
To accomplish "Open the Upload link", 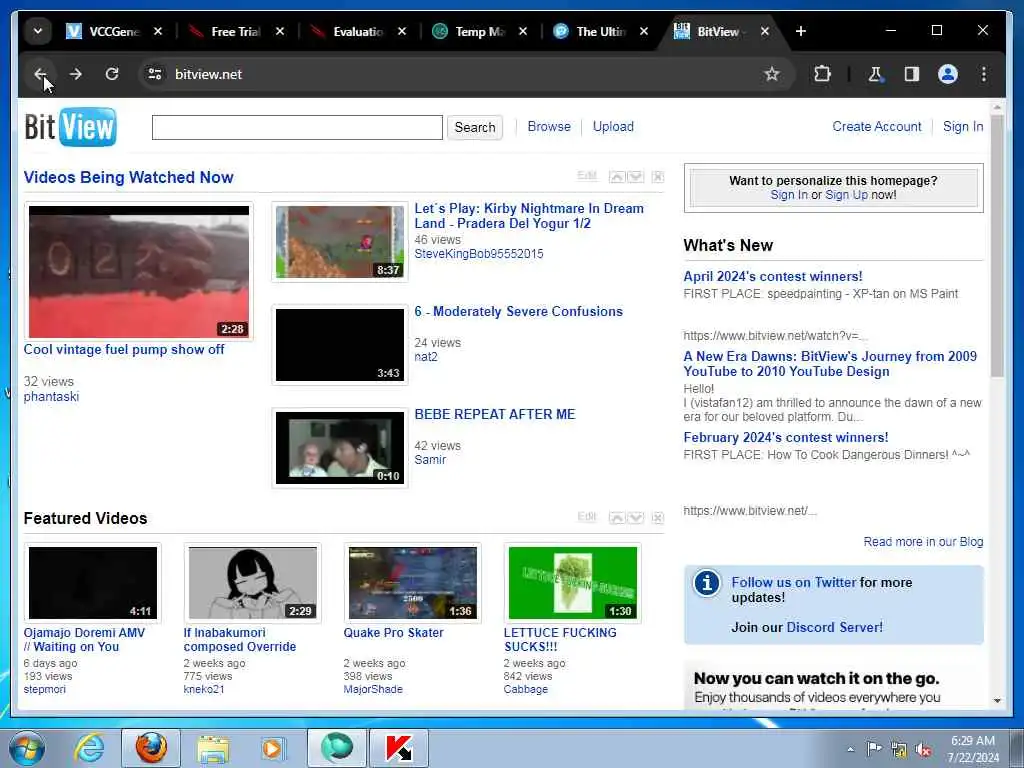I will [613, 127].
